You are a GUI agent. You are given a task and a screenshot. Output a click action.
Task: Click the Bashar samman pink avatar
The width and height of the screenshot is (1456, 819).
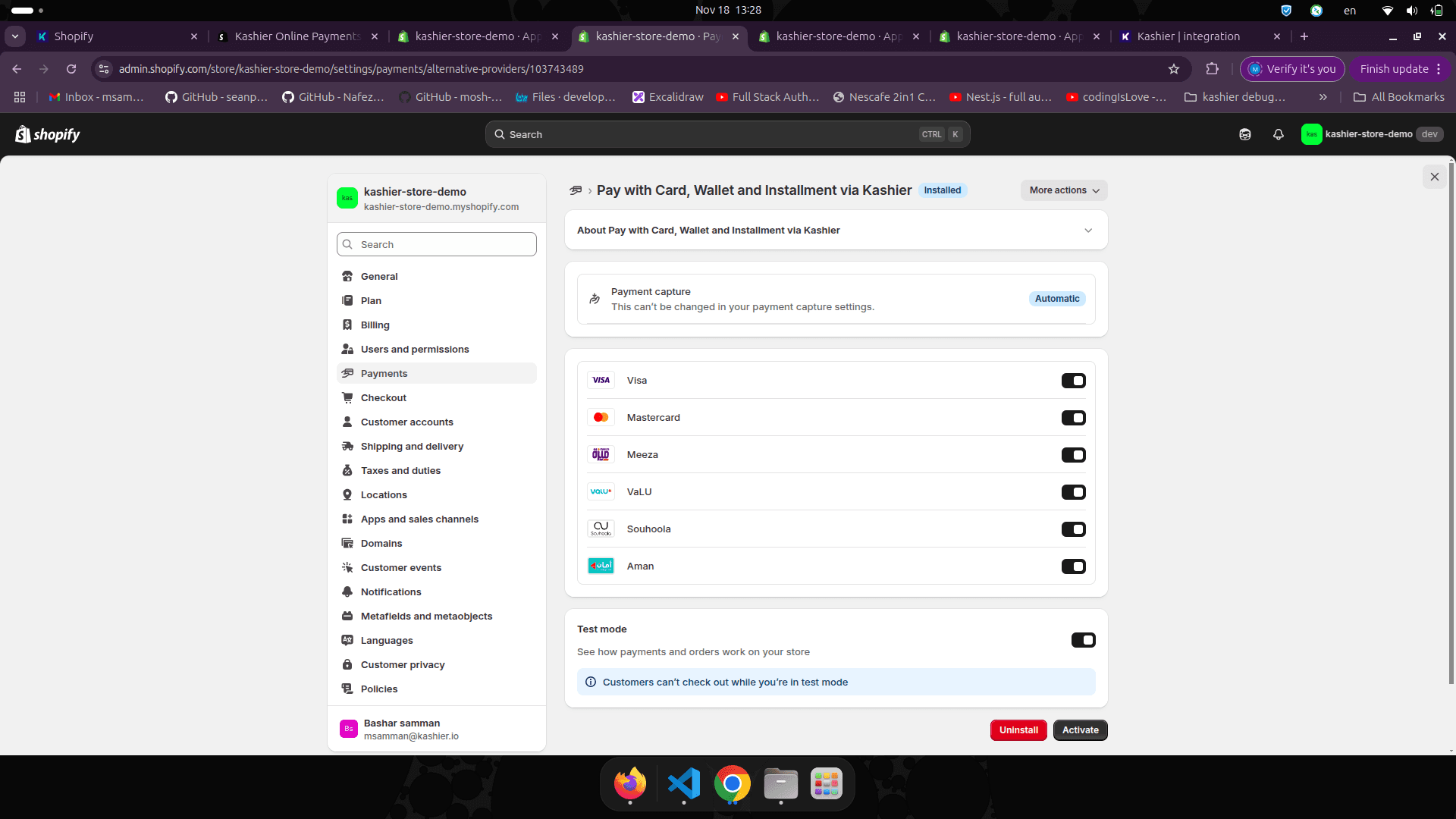[349, 729]
